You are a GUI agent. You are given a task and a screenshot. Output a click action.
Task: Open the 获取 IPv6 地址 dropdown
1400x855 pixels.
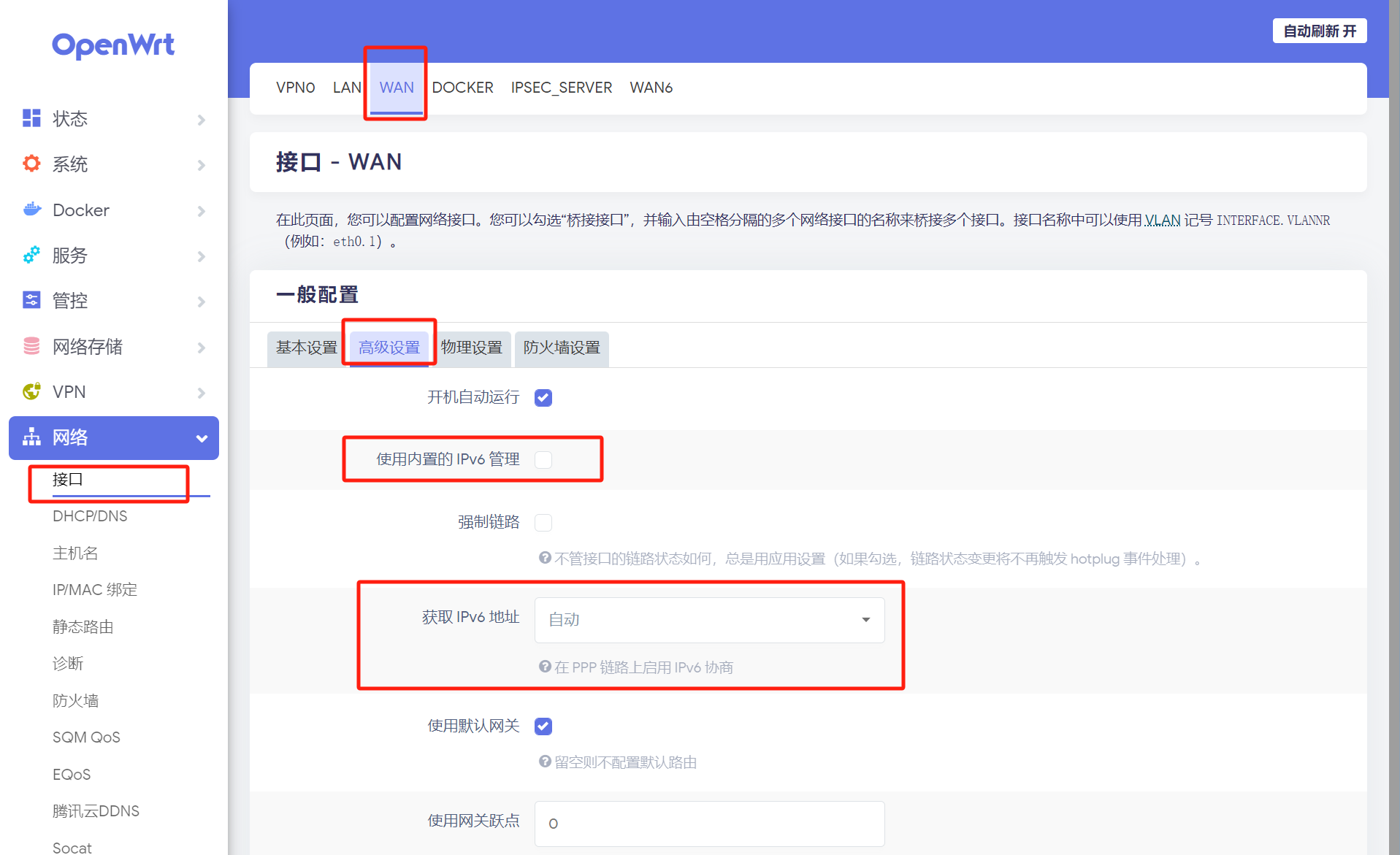pyautogui.click(x=709, y=620)
